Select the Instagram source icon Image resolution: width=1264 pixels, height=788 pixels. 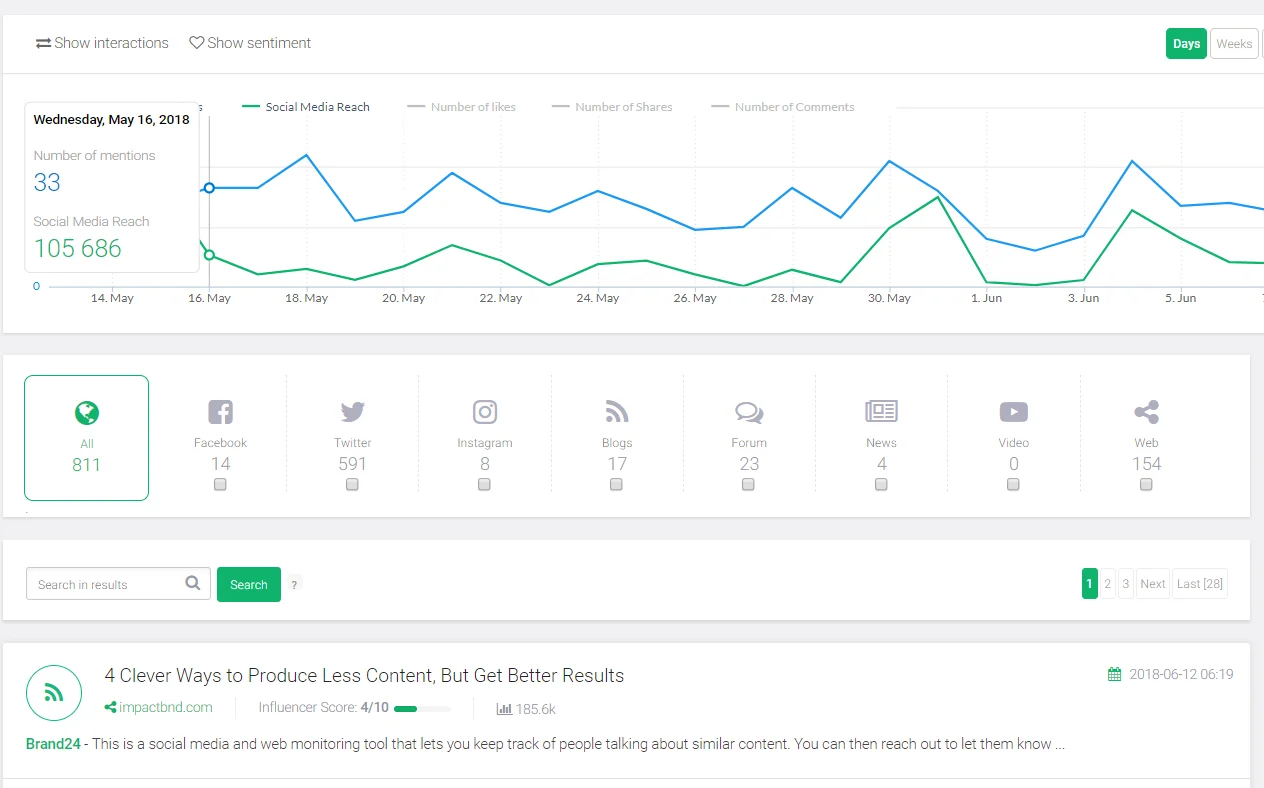(x=484, y=411)
